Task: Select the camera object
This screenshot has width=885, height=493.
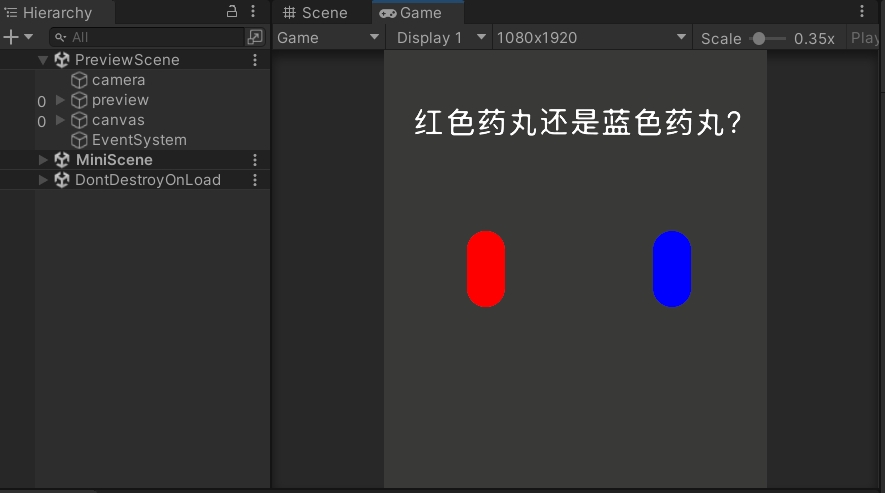Action: (118, 80)
